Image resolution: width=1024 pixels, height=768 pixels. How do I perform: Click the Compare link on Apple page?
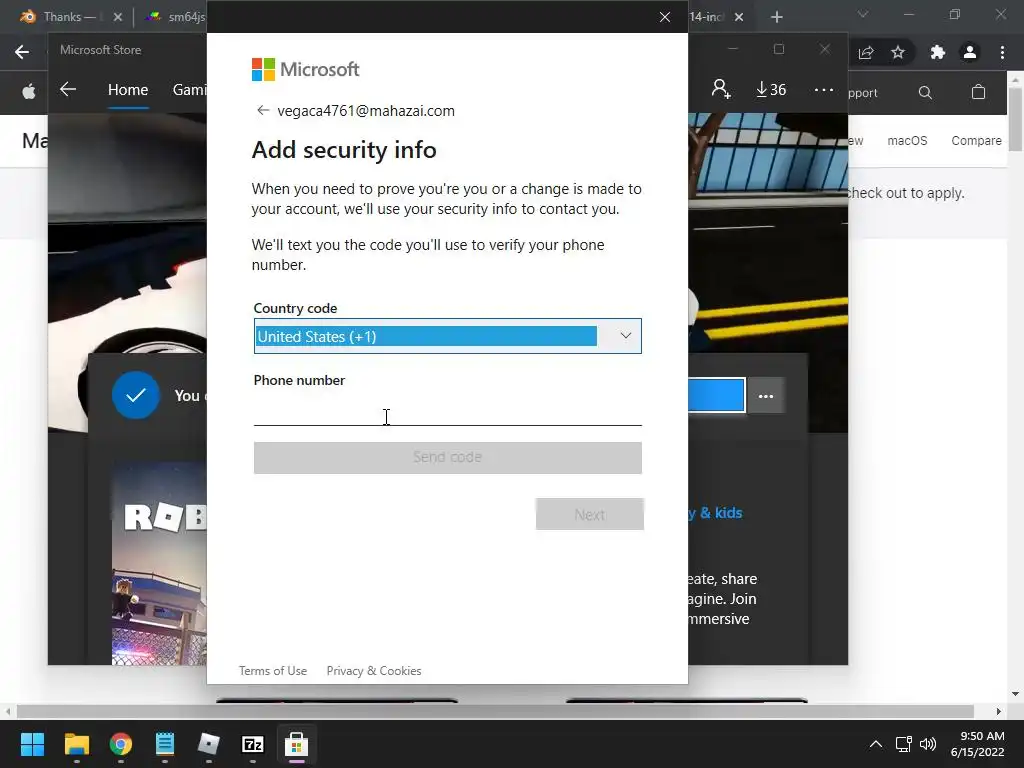976,140
